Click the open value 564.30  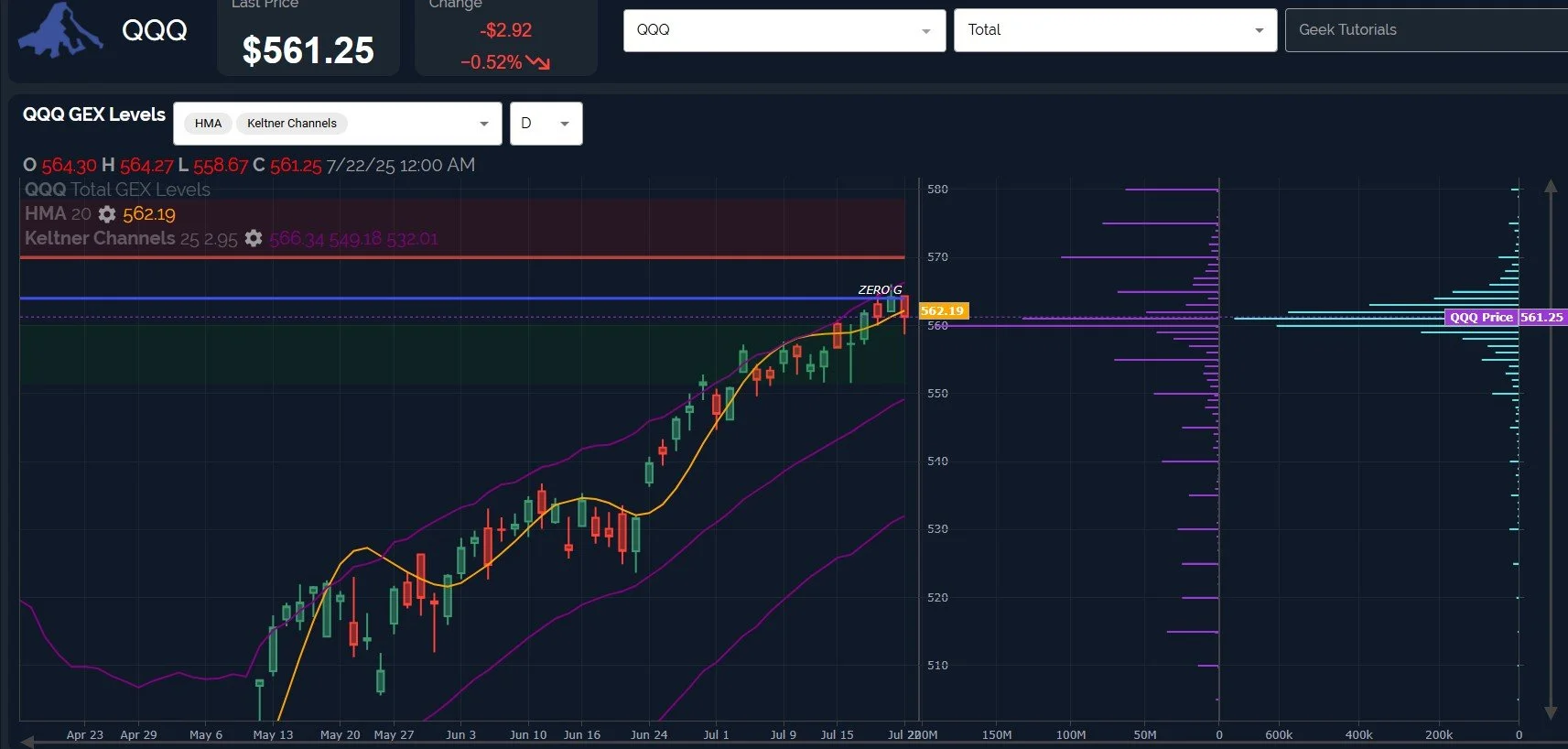(69, 166)
